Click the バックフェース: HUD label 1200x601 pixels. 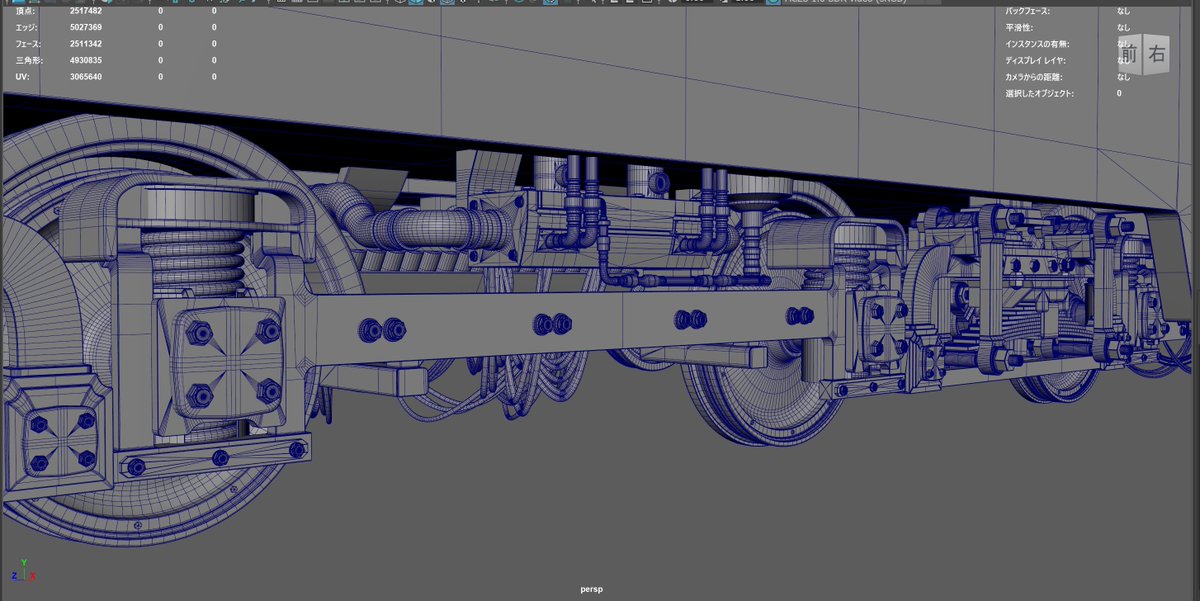pos(1028,11)
